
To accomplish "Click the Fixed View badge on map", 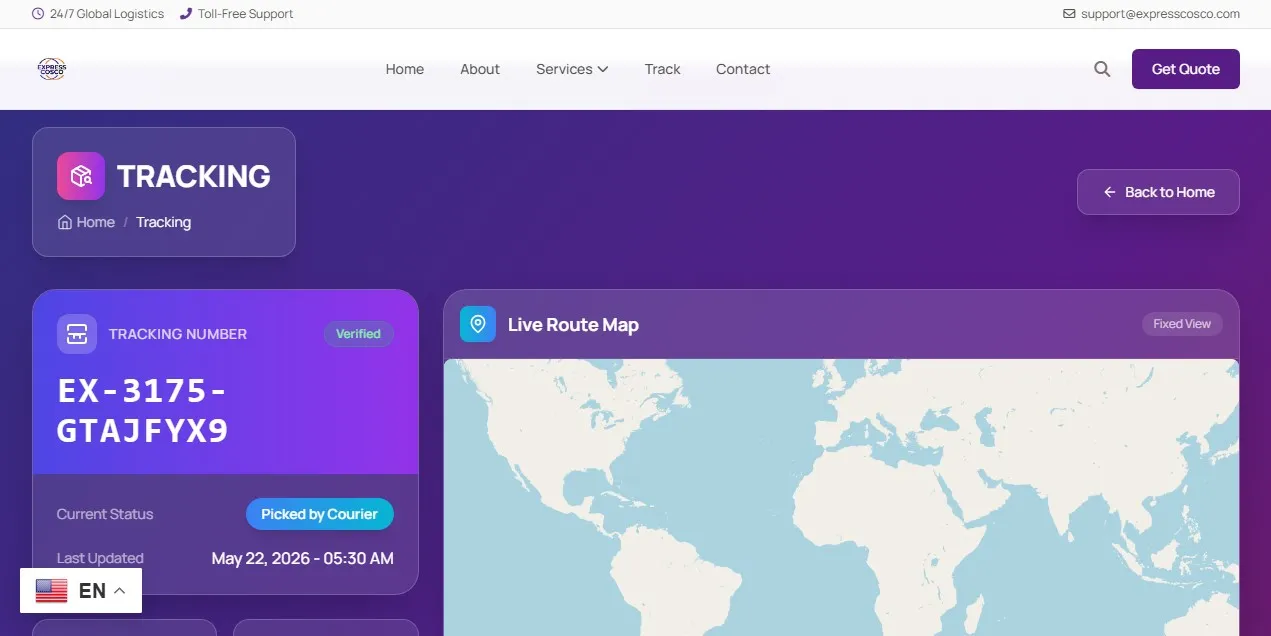I will coord(1182,324).
